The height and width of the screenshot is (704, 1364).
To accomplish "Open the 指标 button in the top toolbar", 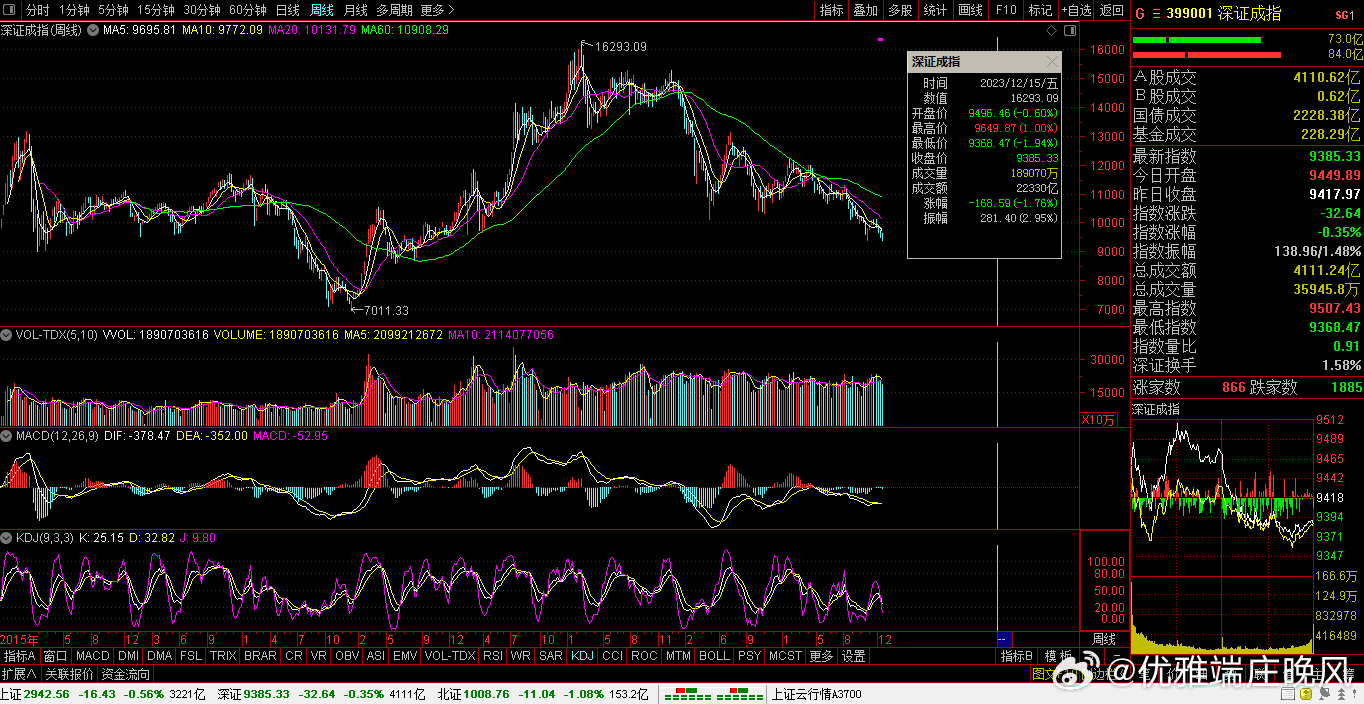I will pos(831,10).
